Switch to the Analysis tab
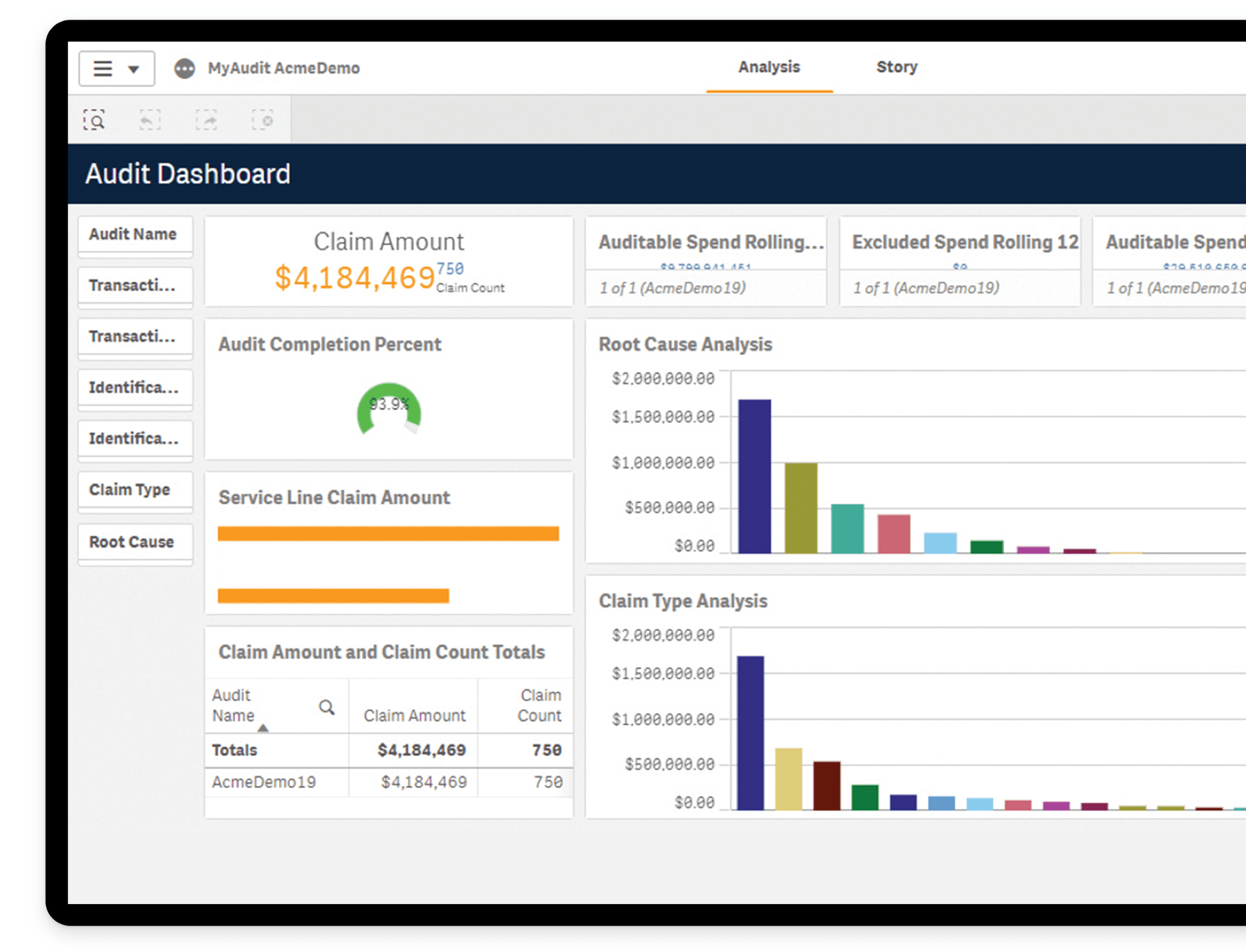1246x952 pixels. (769, 67)
